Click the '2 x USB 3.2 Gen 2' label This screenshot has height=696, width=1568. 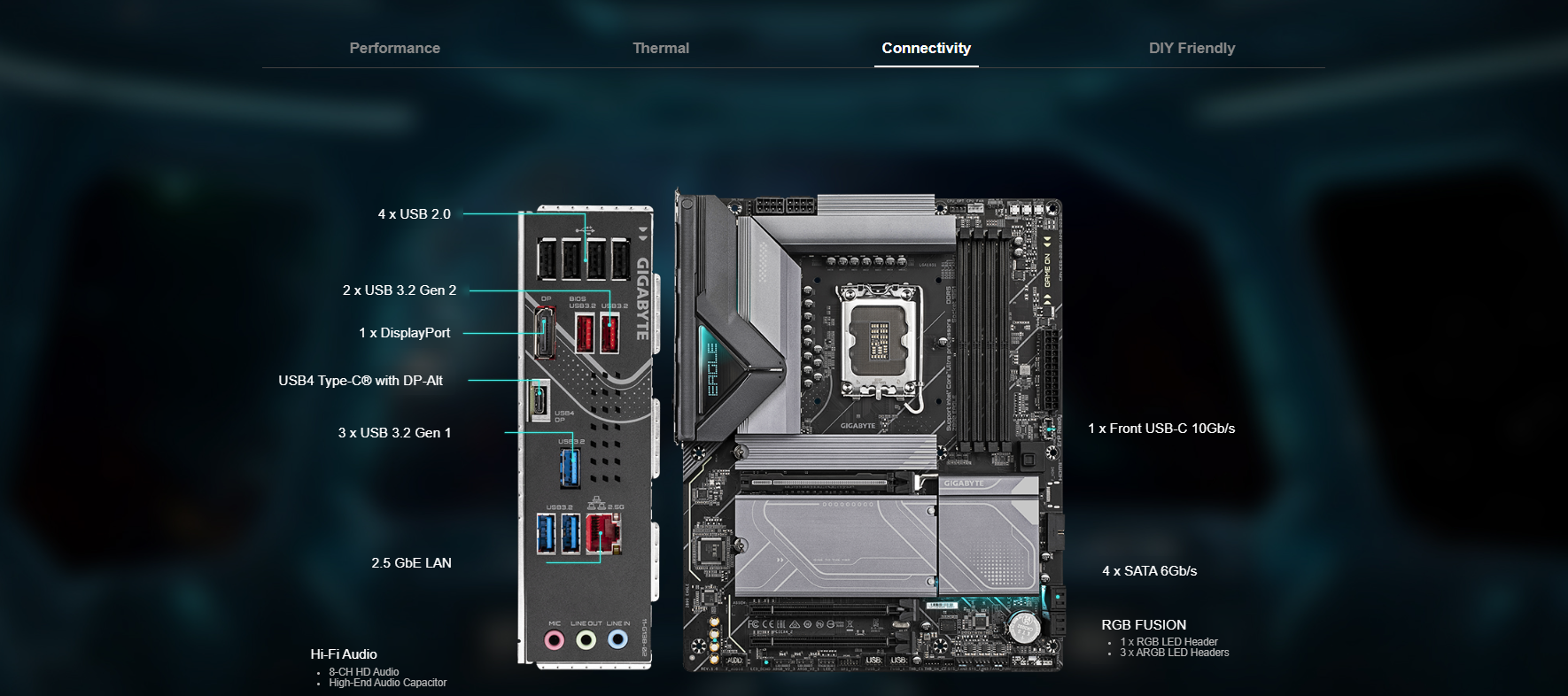click(x=400, y=290)
